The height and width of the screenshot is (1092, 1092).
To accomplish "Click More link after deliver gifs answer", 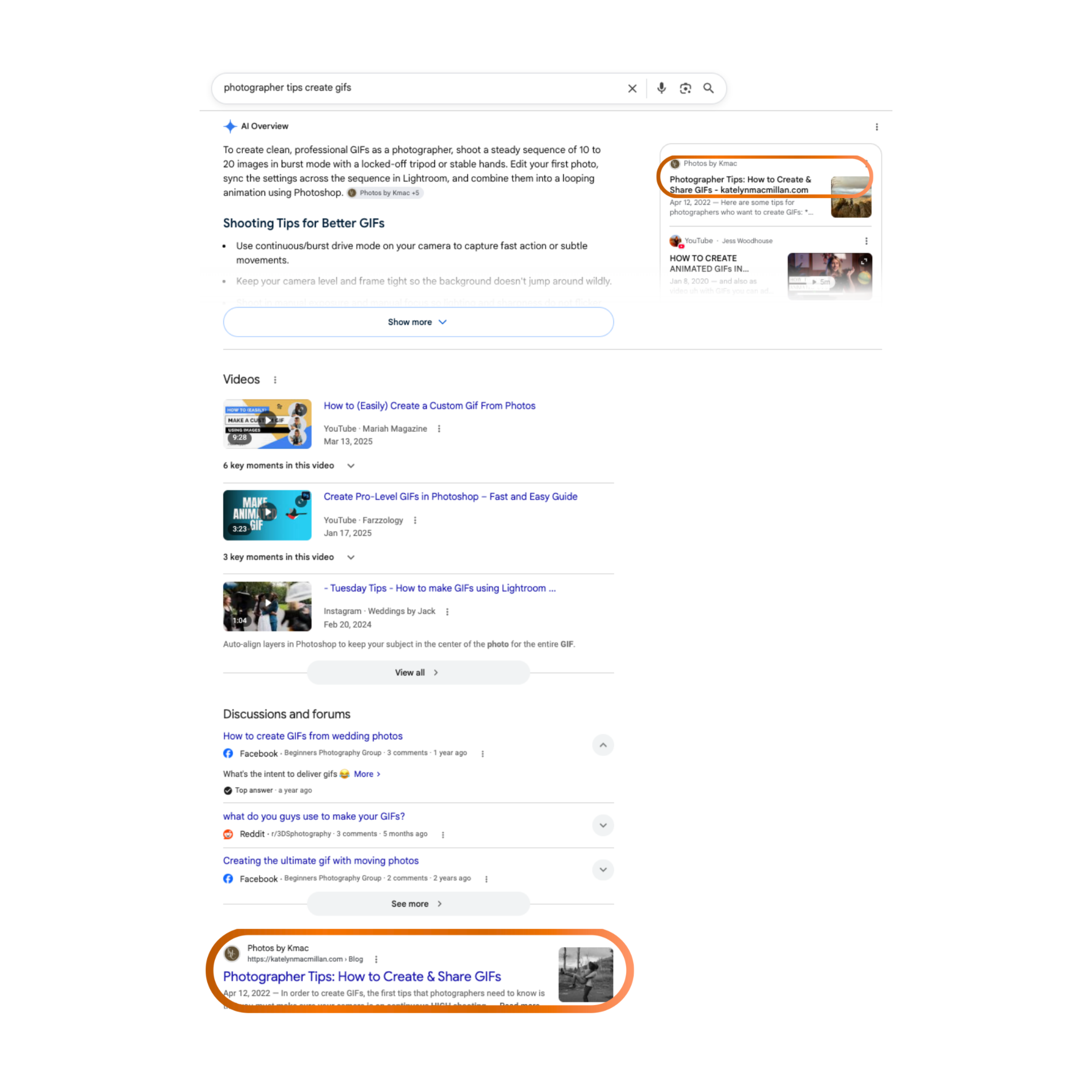I will pyautogui.click(x=367, y=774).
